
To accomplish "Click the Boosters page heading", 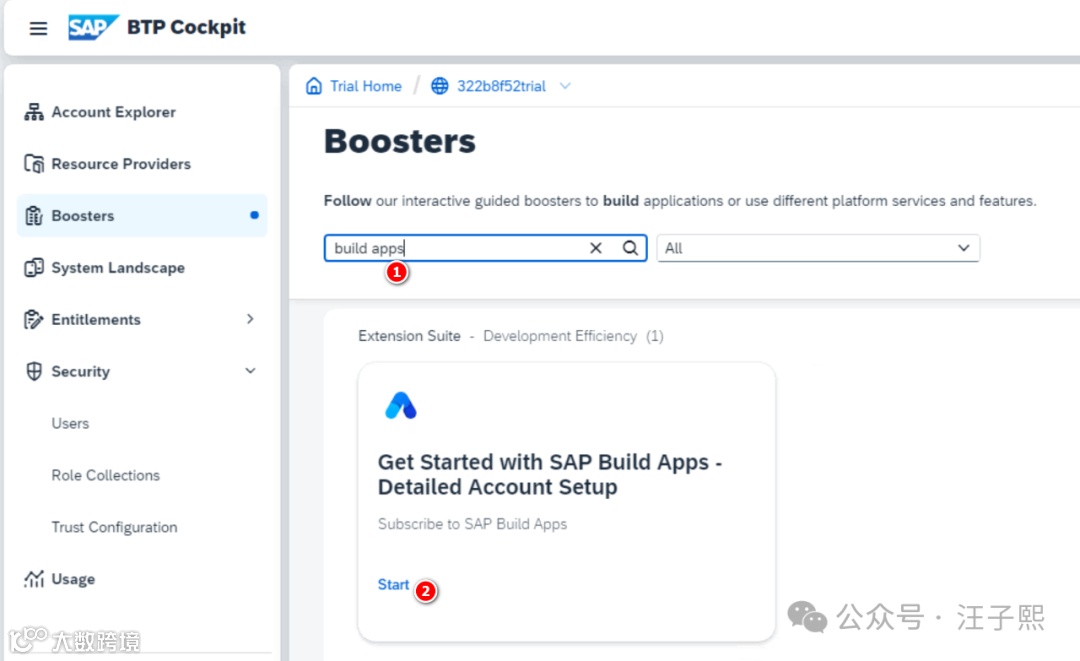I will click(399, 141).
